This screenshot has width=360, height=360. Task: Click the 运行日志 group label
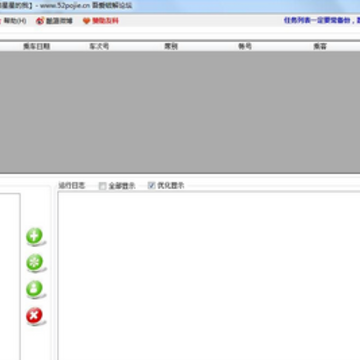[72, 186]
